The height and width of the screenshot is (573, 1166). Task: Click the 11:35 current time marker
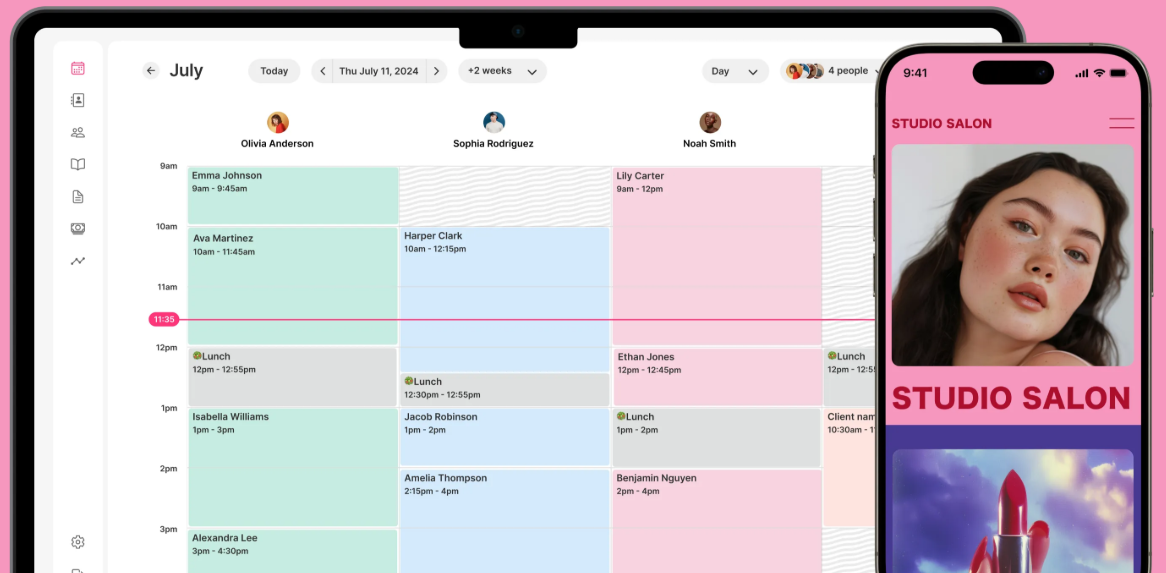164,320
